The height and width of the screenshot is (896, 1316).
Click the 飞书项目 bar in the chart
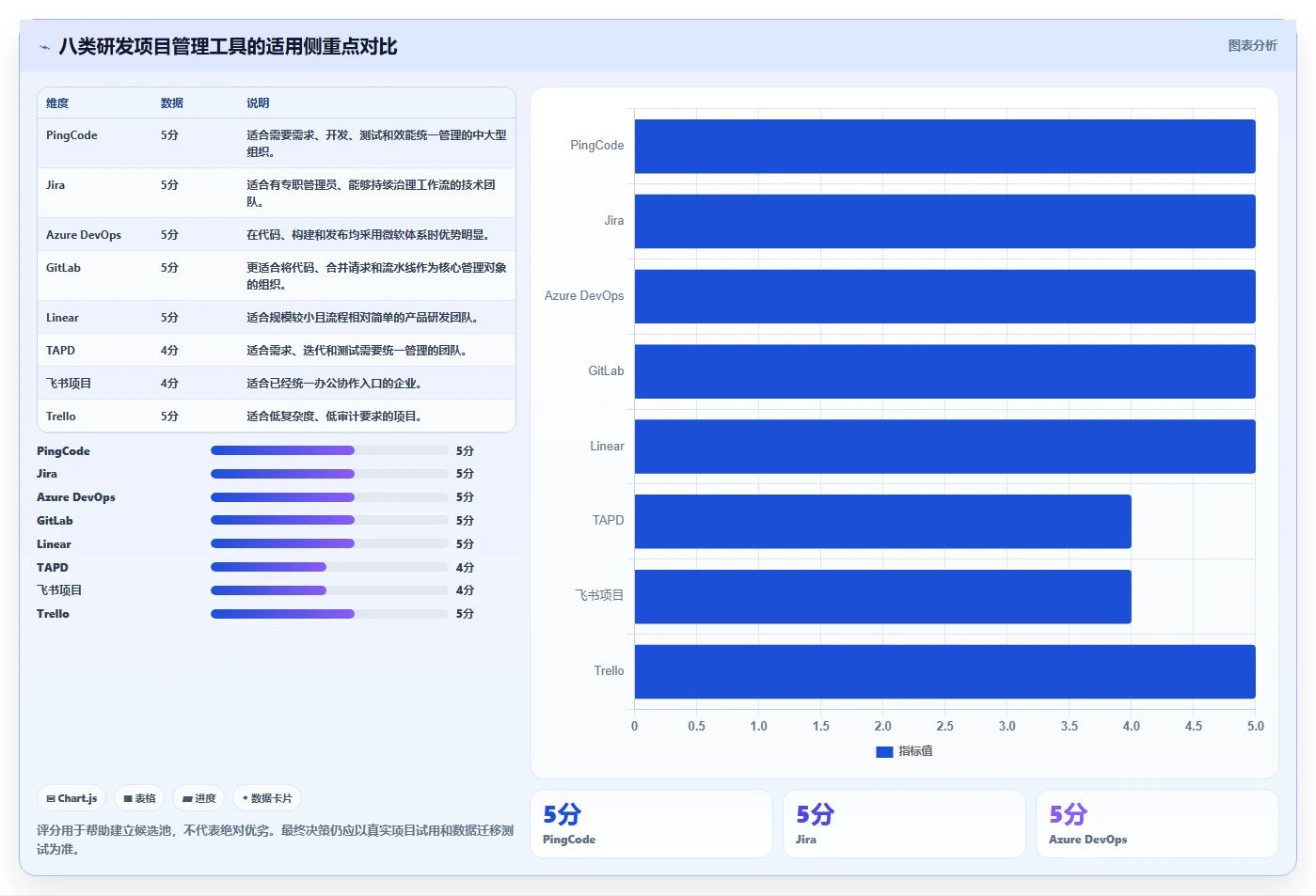tap(882, 596)
